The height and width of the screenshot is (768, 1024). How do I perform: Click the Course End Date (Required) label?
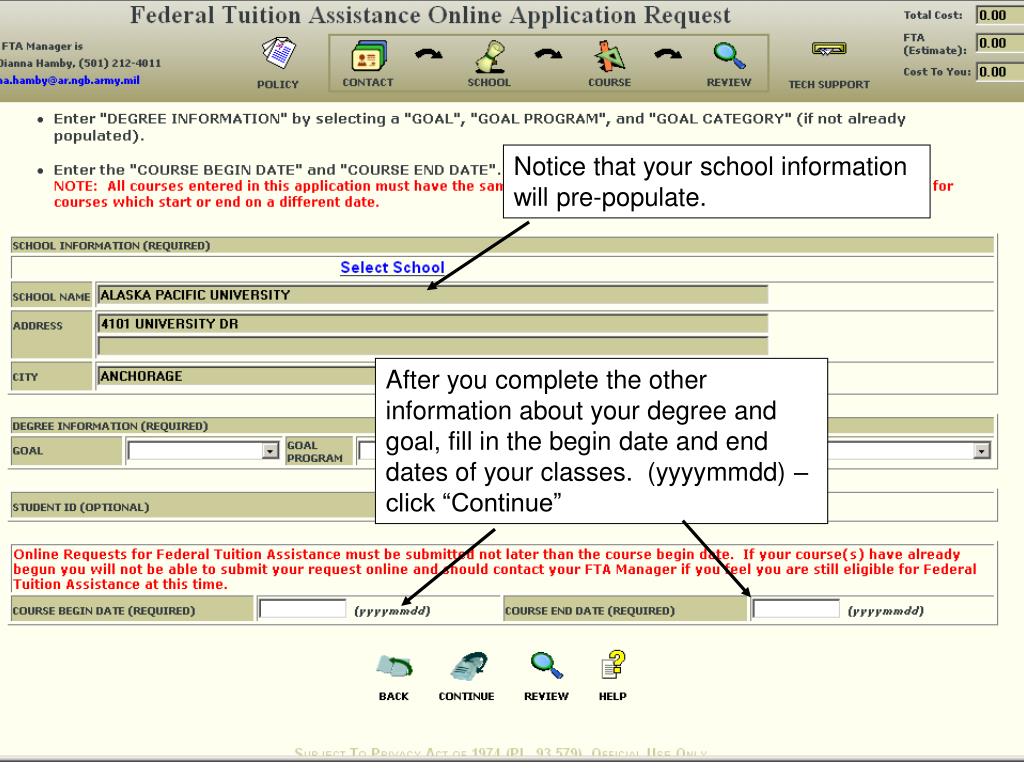[x=590, y=611]
